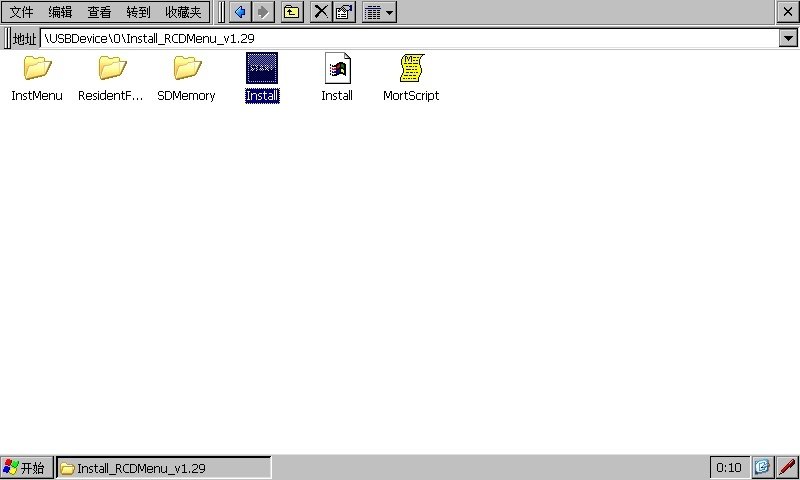Click the Forward navigation arrow
Image resolution: width=800 pixels, height=480 pixels.
[263, 12]
